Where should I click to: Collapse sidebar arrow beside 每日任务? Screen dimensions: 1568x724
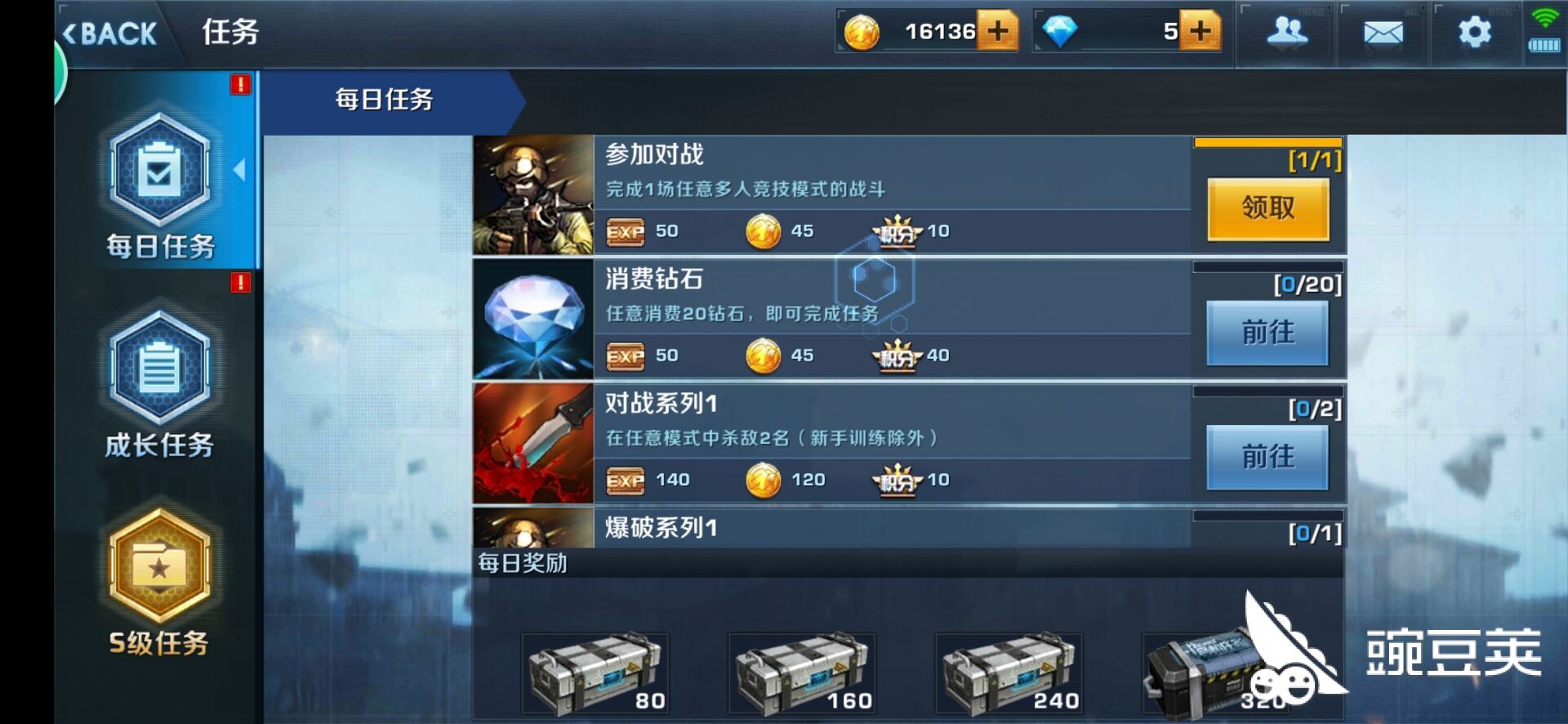click(x=239, y=170)
